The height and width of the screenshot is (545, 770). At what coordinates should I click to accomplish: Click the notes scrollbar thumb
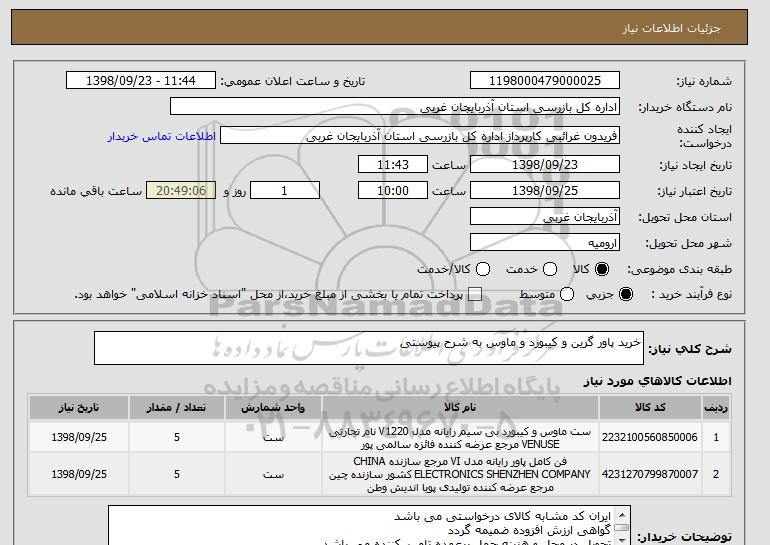coord(622,528)
